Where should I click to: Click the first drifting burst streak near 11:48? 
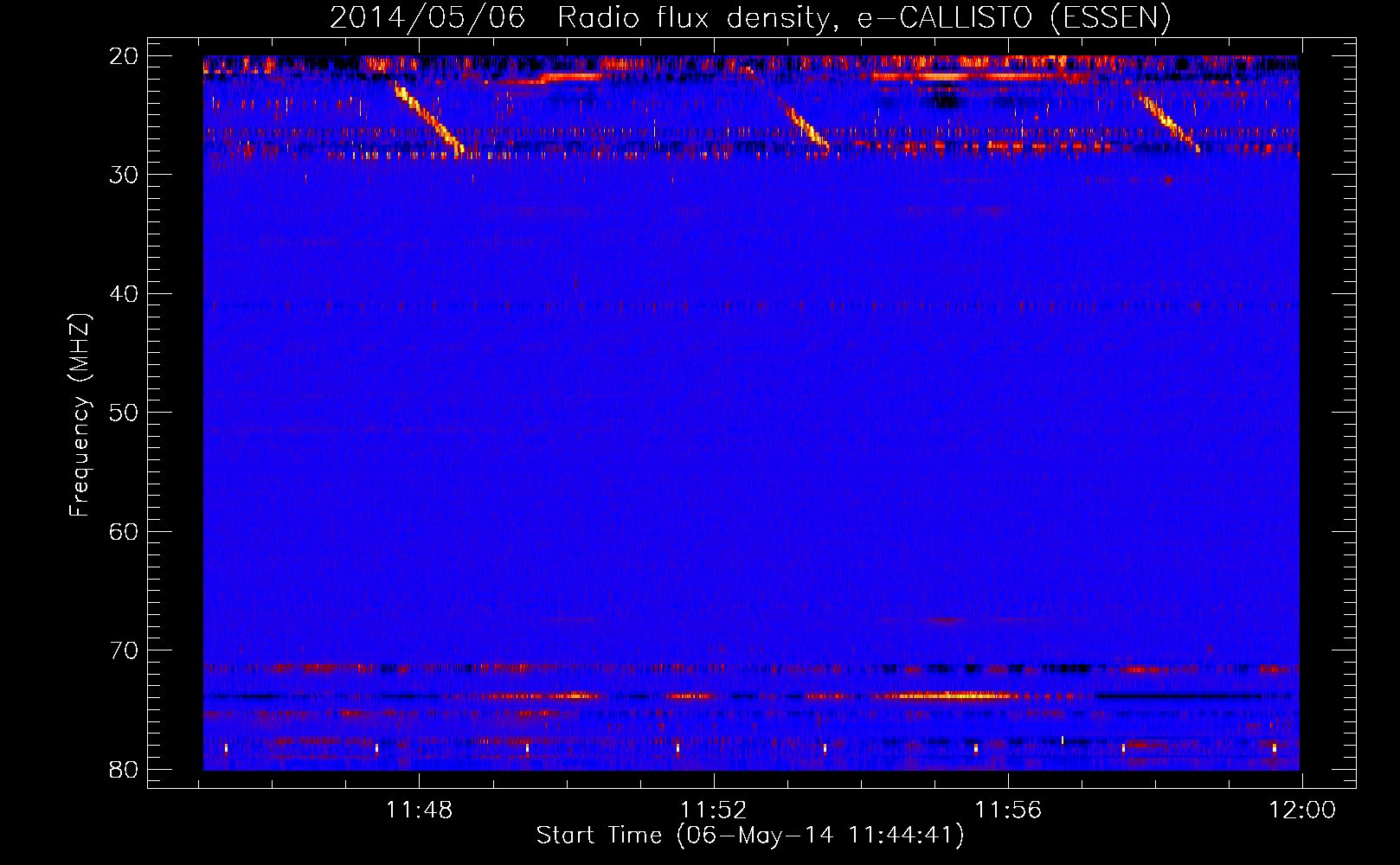(429, 119)
